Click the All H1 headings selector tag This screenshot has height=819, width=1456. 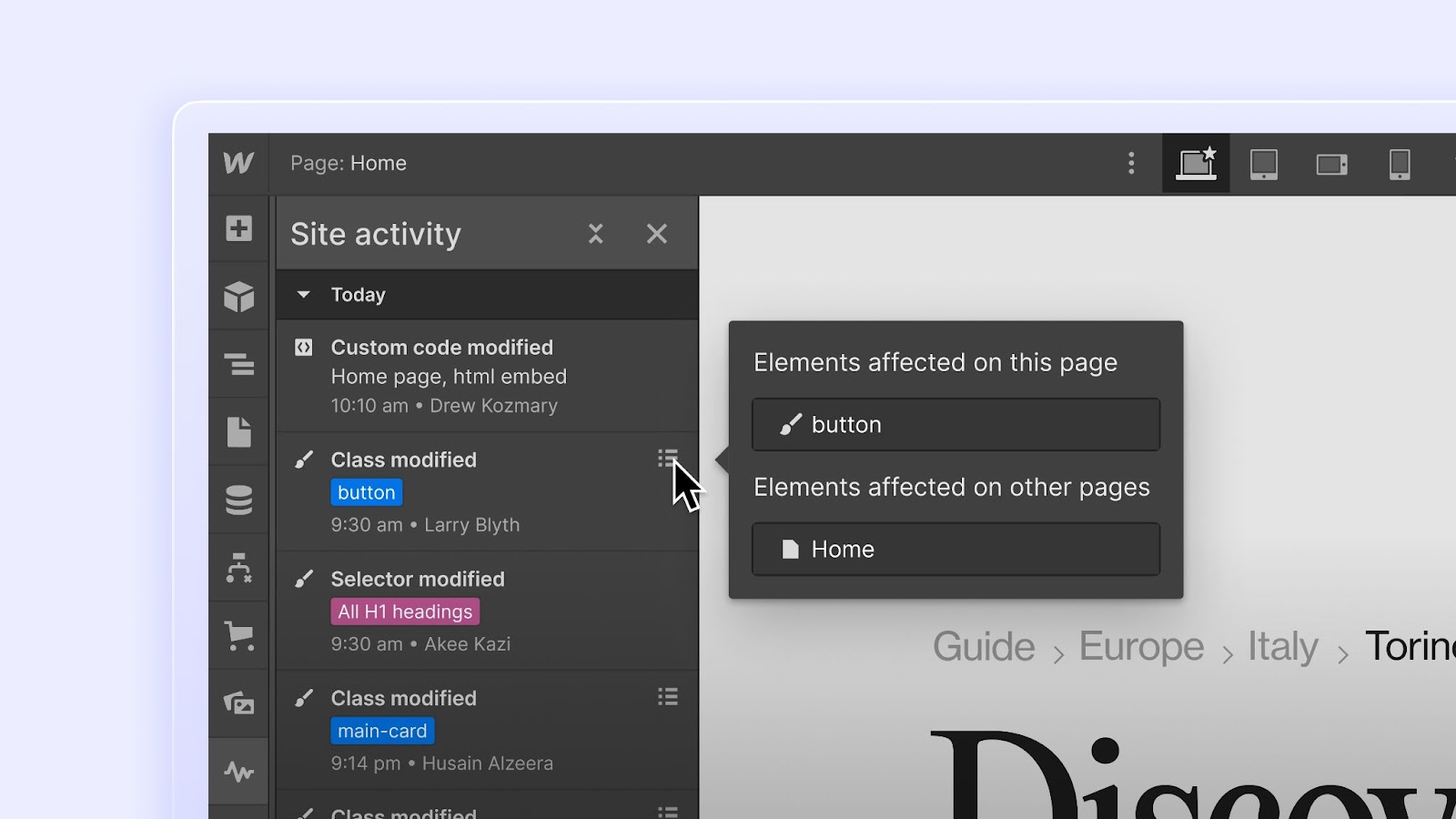coord(405,612)
